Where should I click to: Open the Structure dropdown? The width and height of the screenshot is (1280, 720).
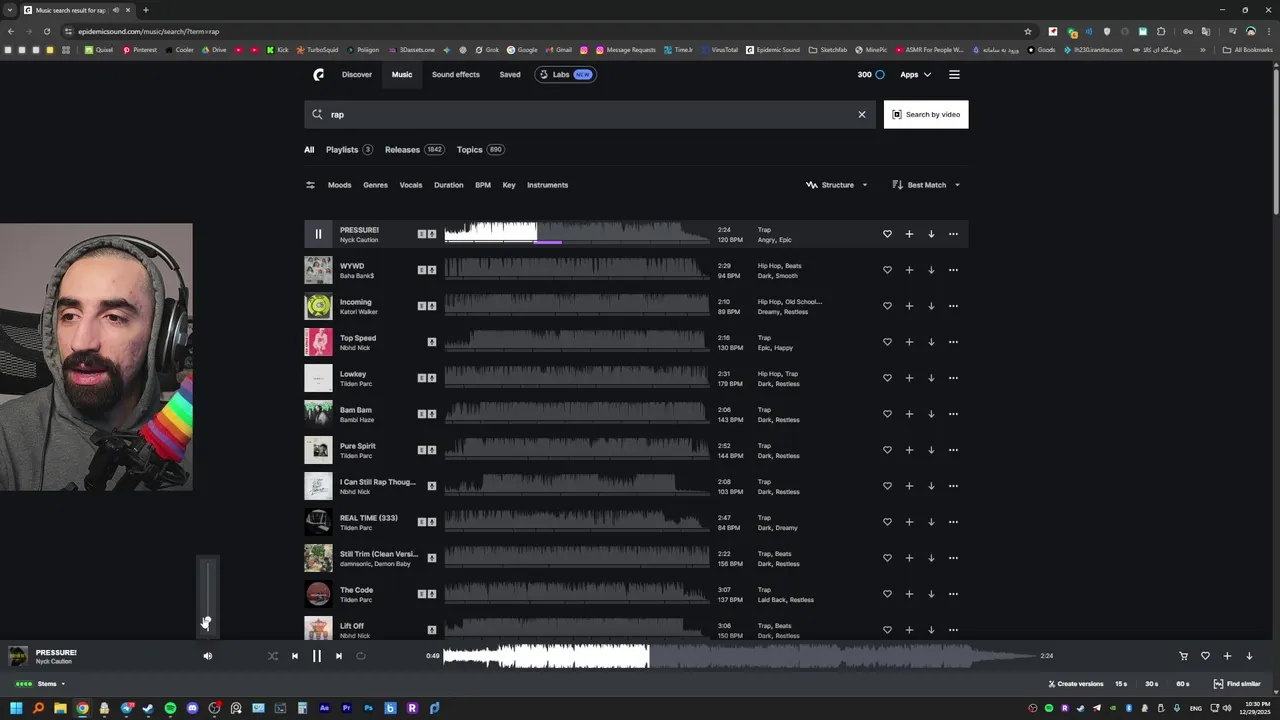point(837,185)
